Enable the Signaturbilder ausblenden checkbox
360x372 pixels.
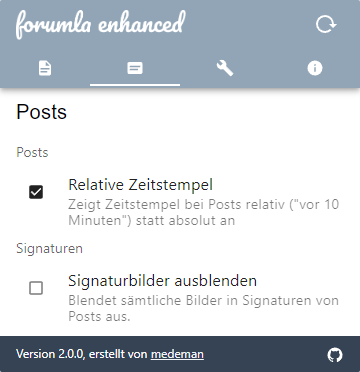click(x=36, y=288)
